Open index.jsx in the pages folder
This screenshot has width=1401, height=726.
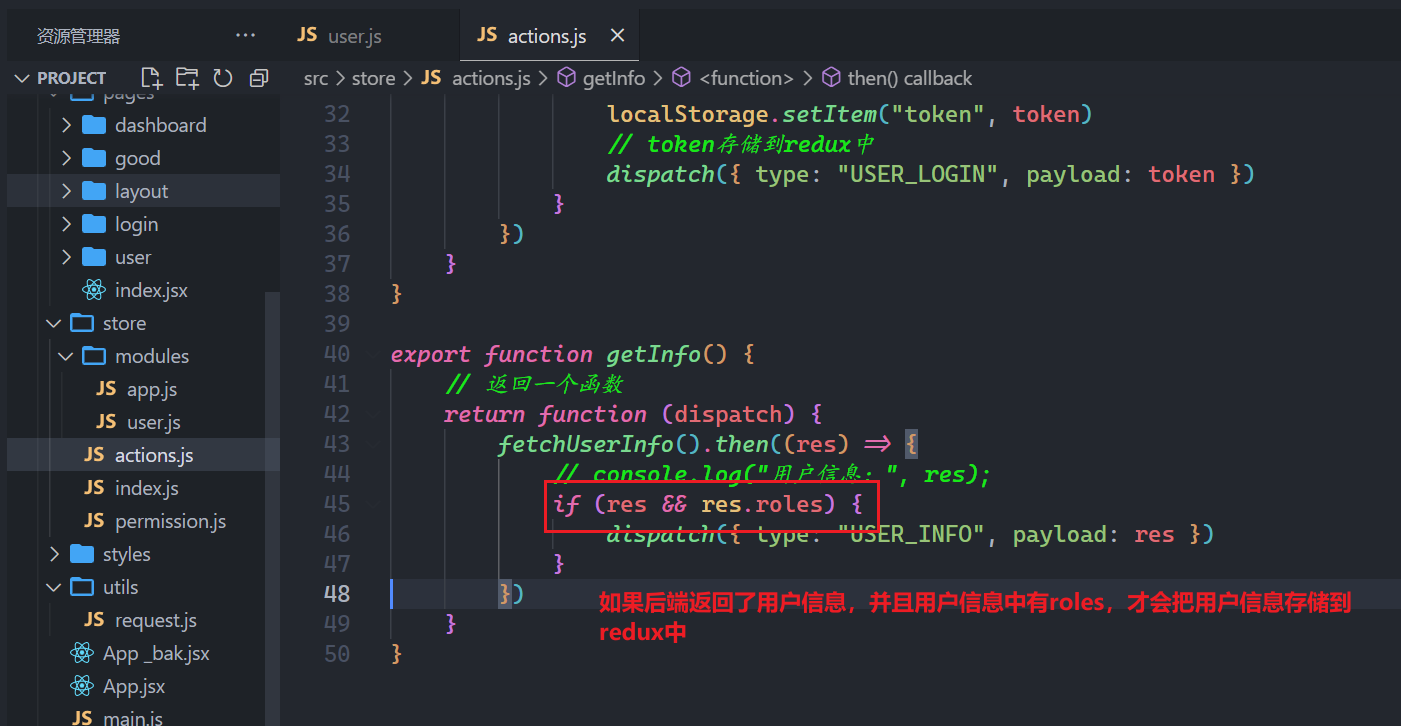(x=151, y=290)
